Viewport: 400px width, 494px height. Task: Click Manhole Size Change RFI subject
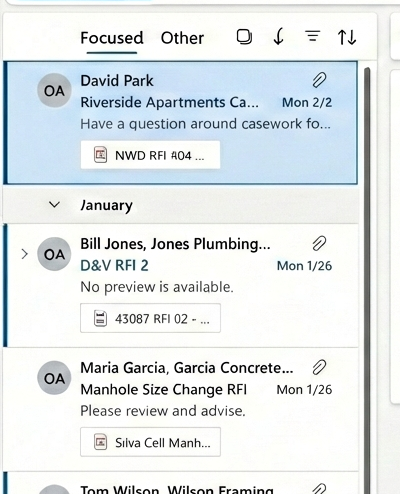(x=164, y=390)
